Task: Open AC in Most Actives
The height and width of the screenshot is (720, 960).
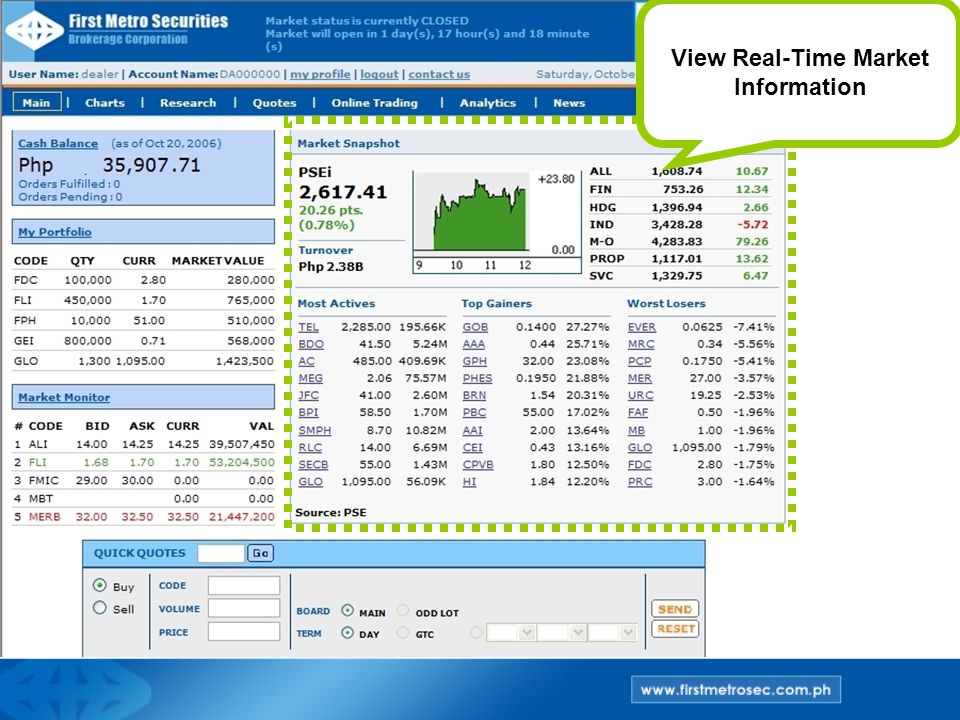Action: coord(306,362)
